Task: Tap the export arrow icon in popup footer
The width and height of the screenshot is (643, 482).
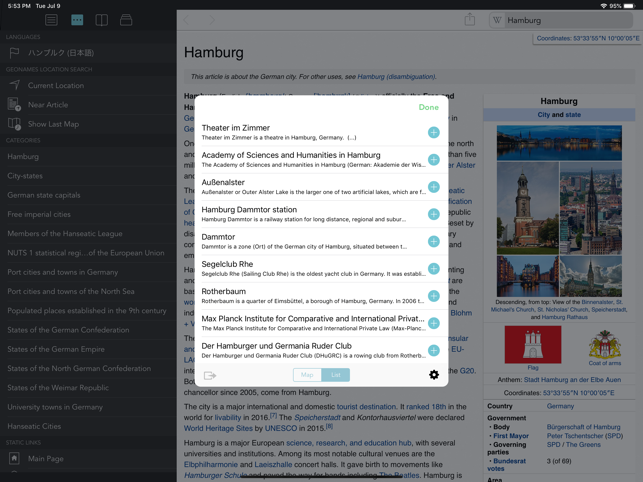Action: 210,375
